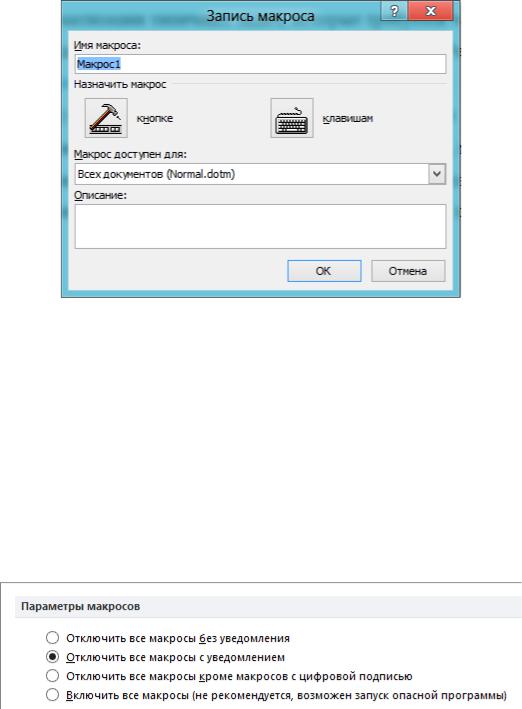Focus the Имя макроса text field
The width and height of the screenshot is (522, 709).
(260, 64)
